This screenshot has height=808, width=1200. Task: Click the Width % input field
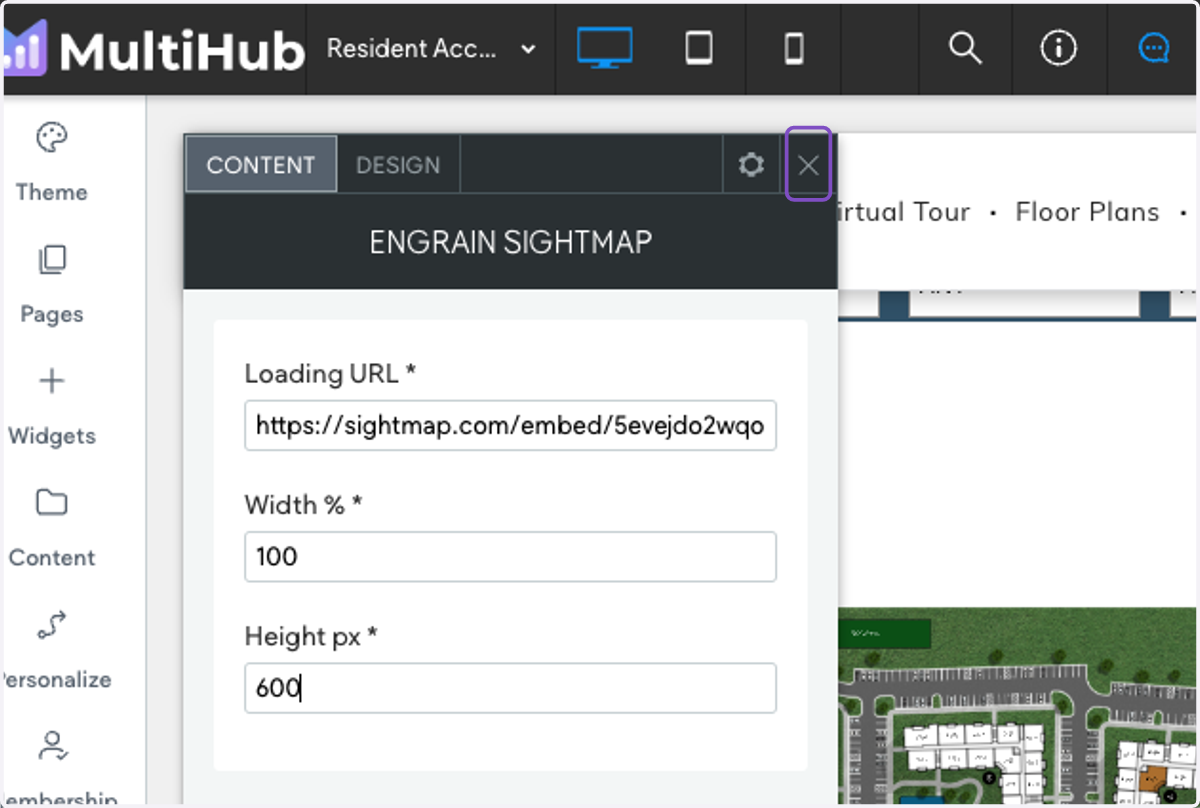click(510, 556)
